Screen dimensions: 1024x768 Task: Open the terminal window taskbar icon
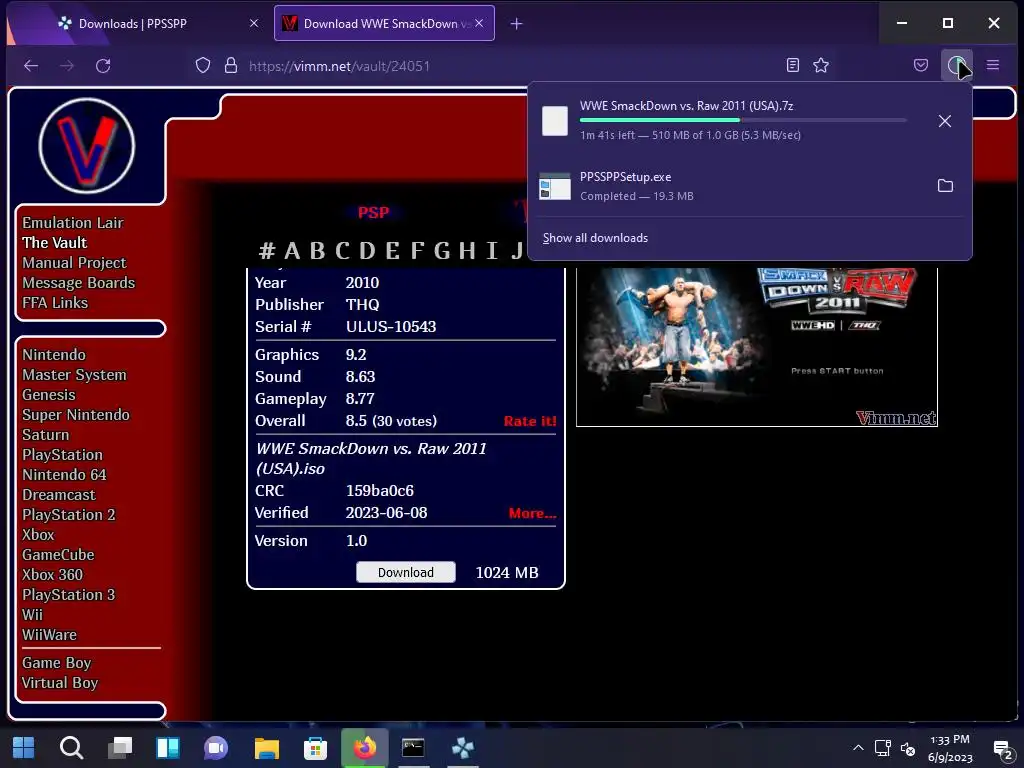point(413,748)
